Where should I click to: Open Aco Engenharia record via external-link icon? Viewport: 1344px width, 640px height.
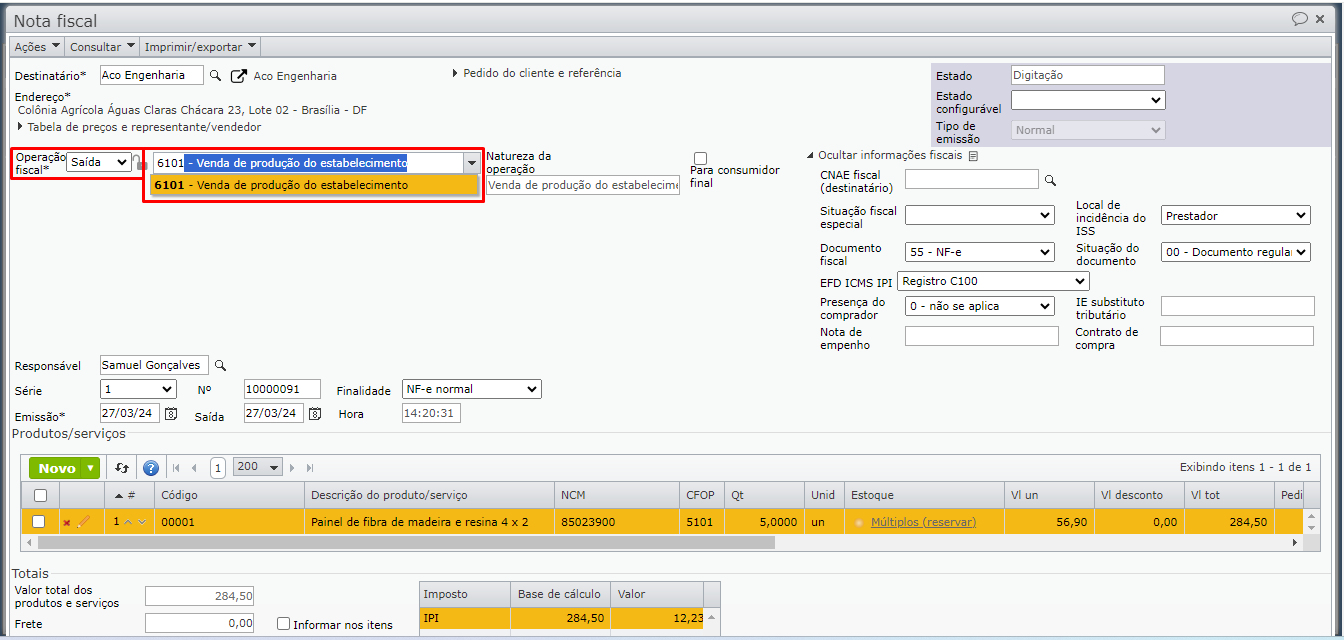[x=239, y=76]
